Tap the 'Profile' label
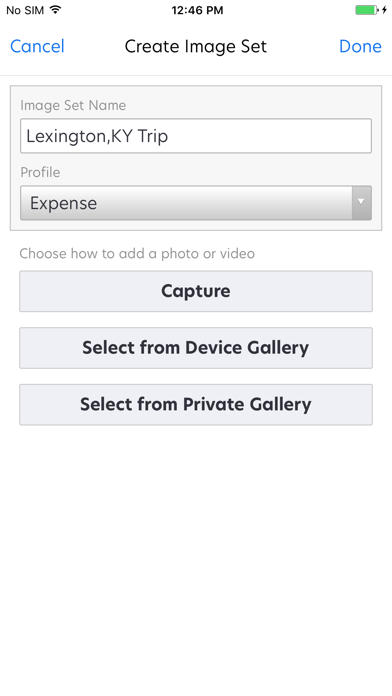 (x=40, y=172)
